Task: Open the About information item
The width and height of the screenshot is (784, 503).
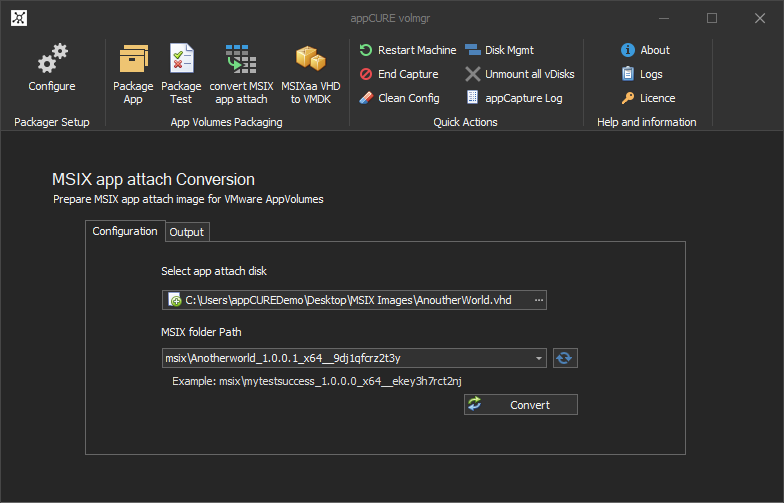Action: (645, 50)
